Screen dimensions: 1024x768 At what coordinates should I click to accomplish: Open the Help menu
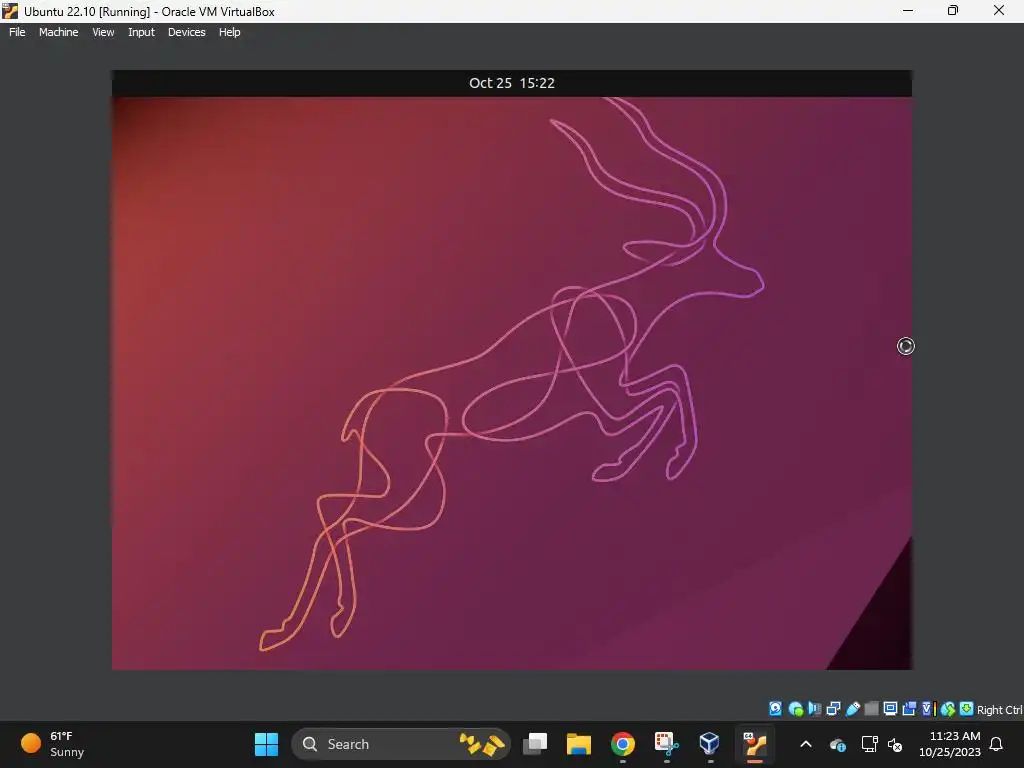(229, 32)
